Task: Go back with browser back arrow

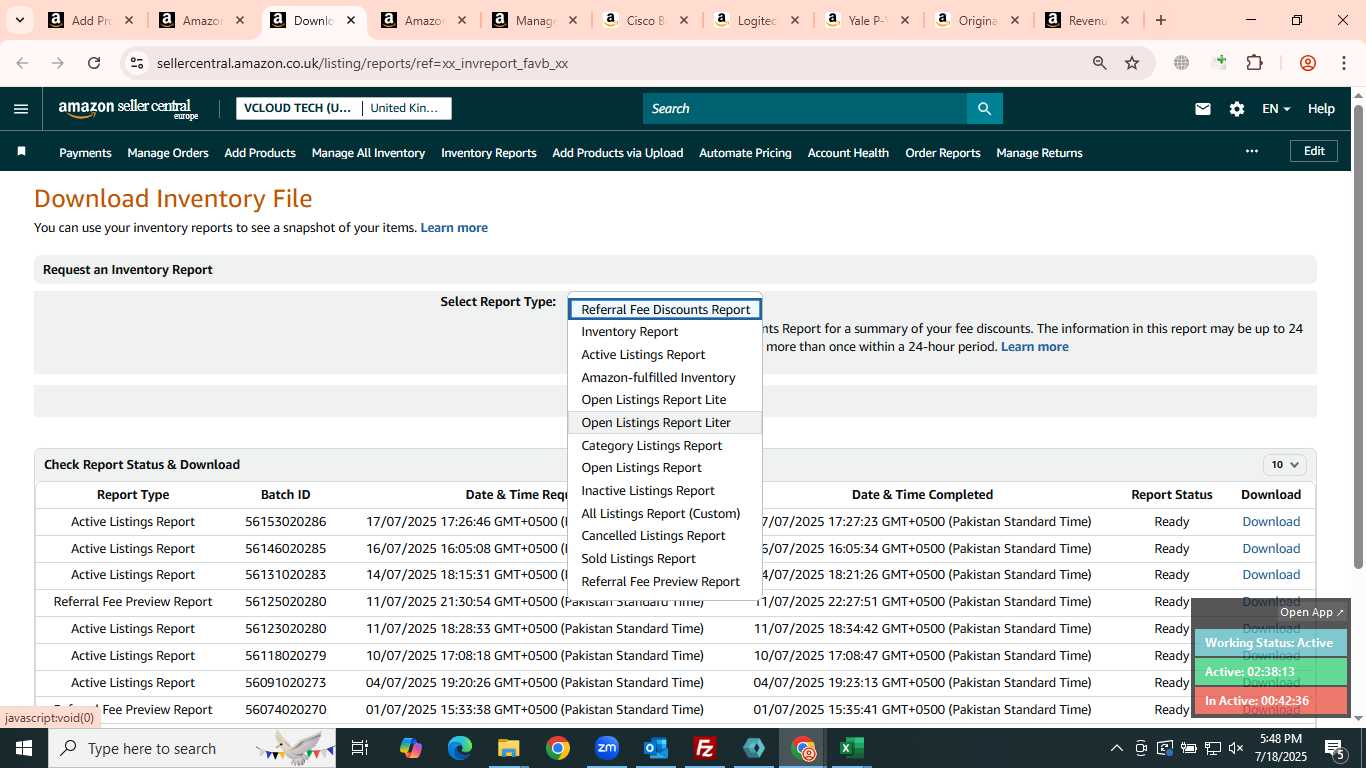Action: coord(22,63)
